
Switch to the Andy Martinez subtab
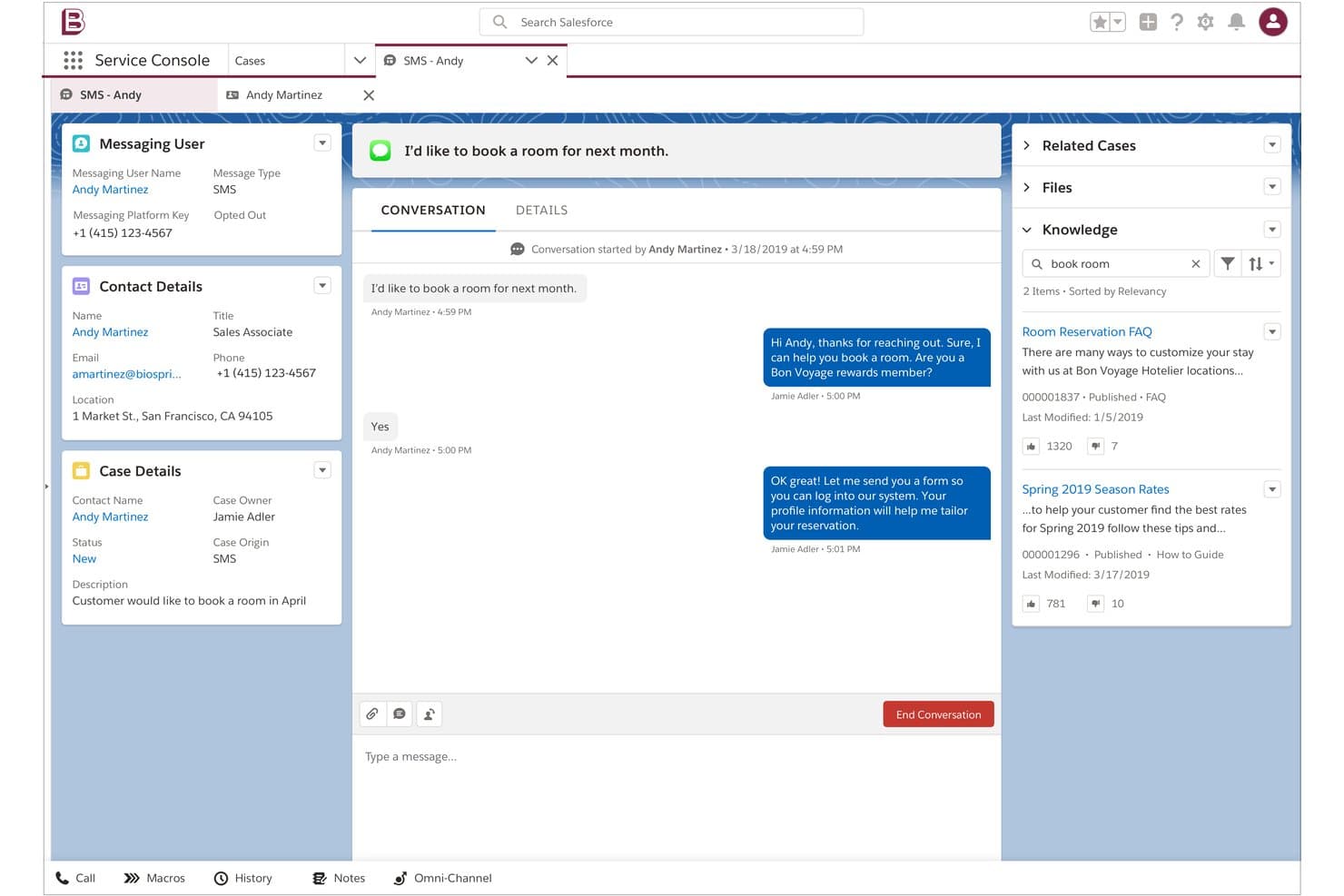284,94
